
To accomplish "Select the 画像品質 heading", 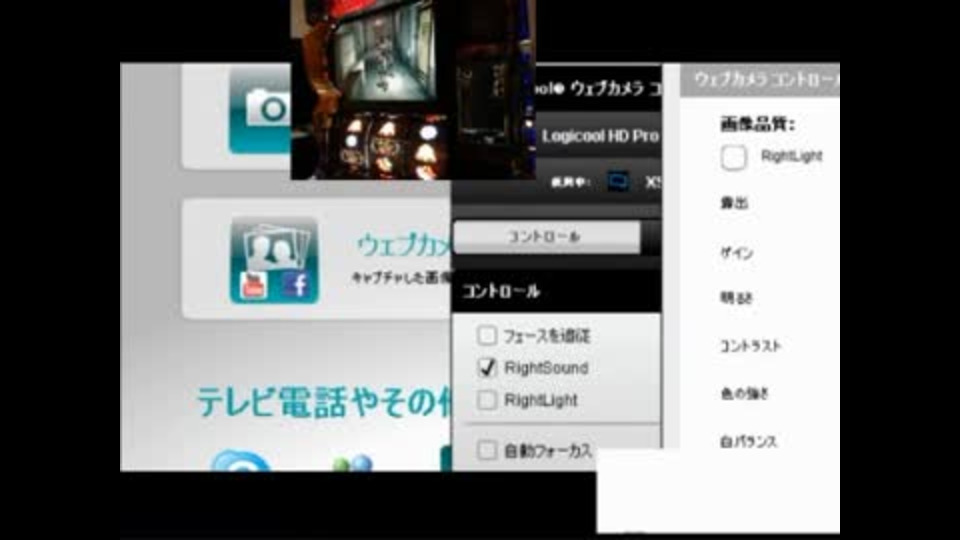I will (x=757, y=125).
